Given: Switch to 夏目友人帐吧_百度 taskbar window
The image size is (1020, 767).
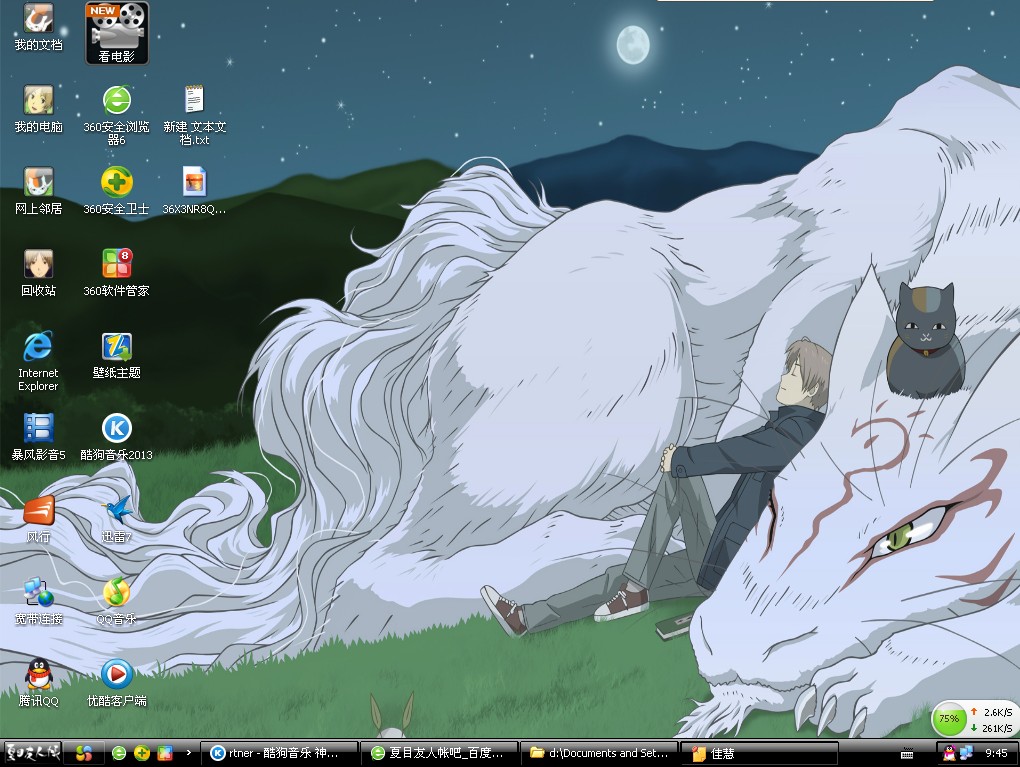Looking at the screenshot, I should [x=439, y=753].
